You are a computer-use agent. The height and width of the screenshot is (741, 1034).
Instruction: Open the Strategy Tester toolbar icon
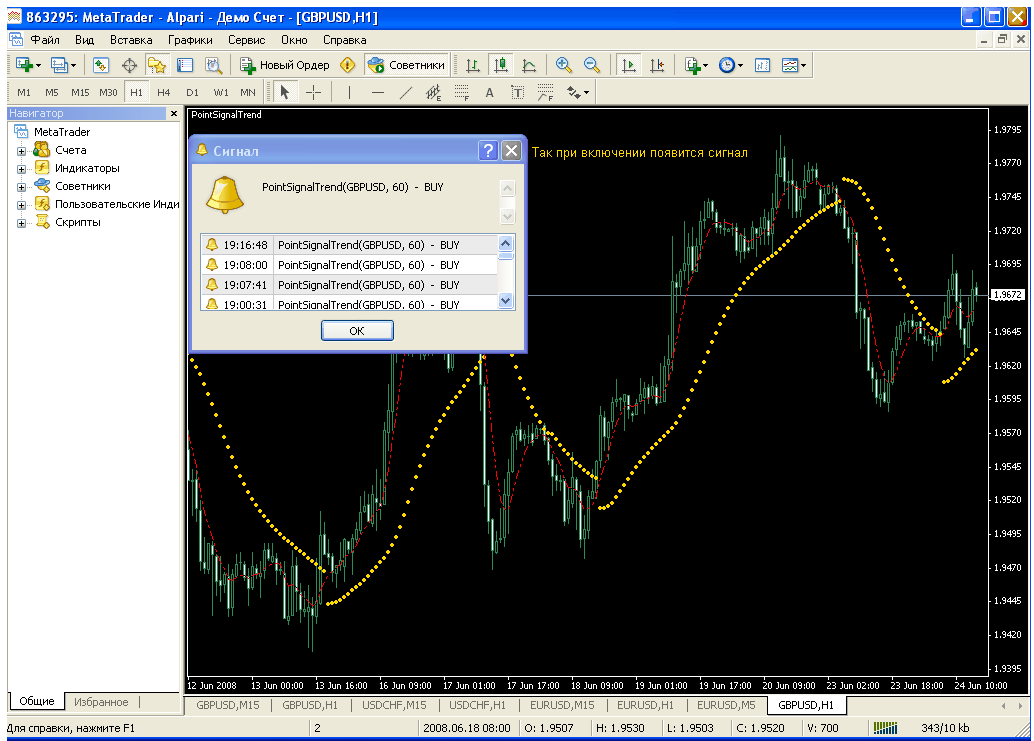click(x=213, y=65)
